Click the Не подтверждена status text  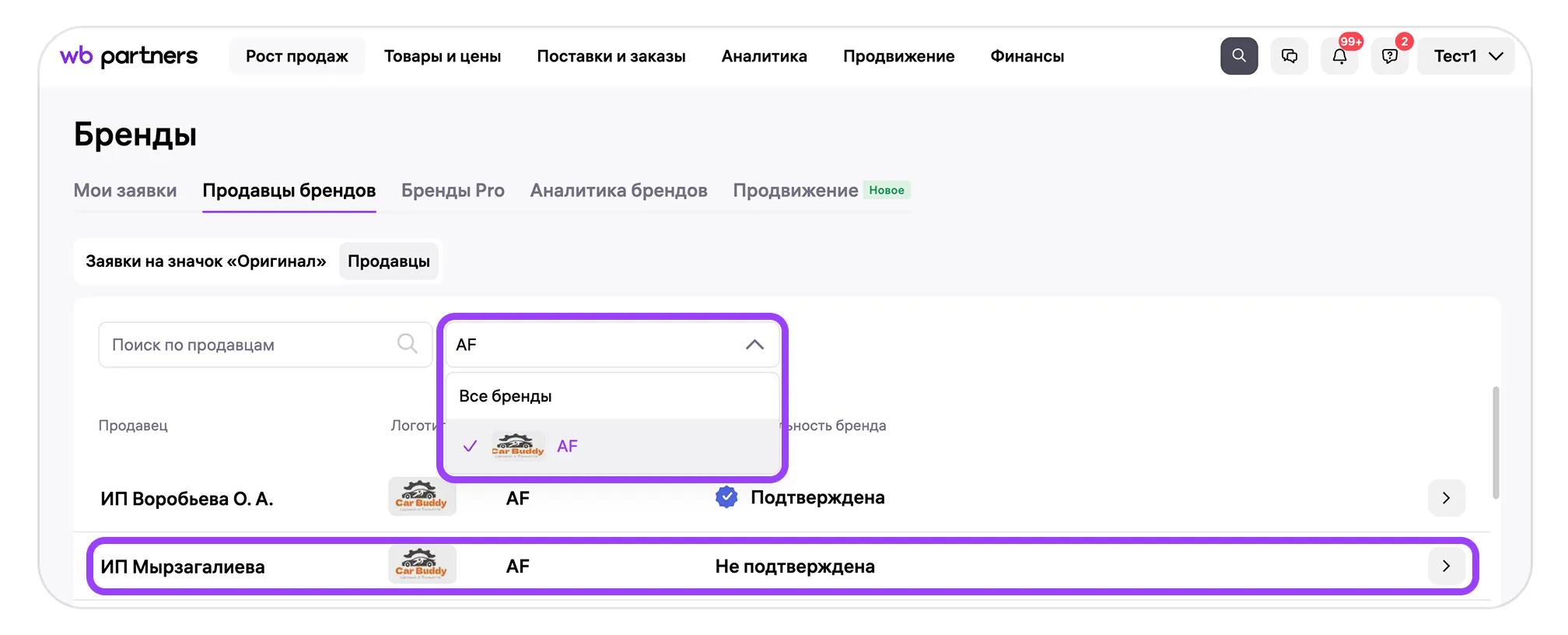[795, 567]
